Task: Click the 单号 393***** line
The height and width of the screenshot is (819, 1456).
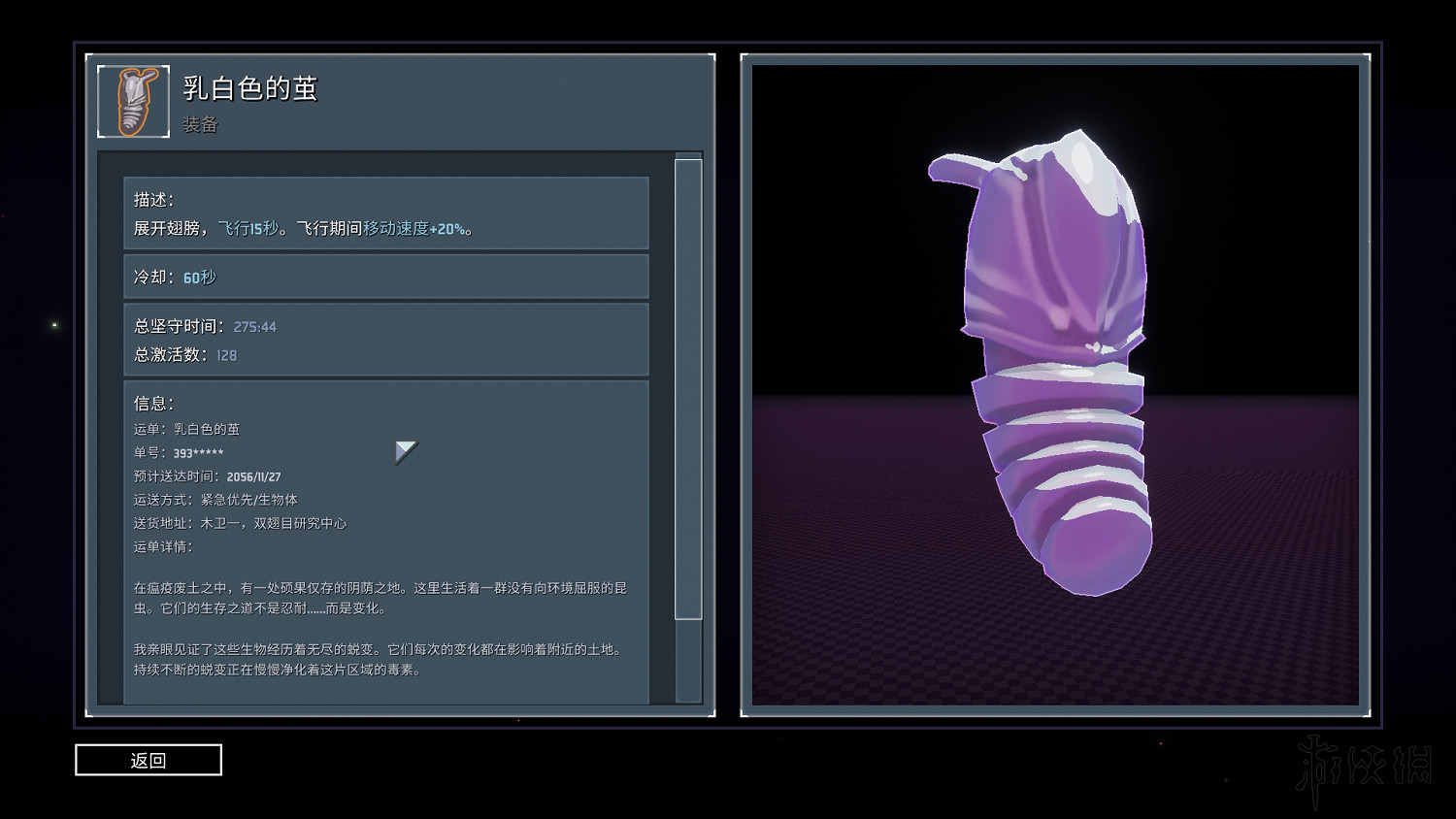Action: (179, 453)
